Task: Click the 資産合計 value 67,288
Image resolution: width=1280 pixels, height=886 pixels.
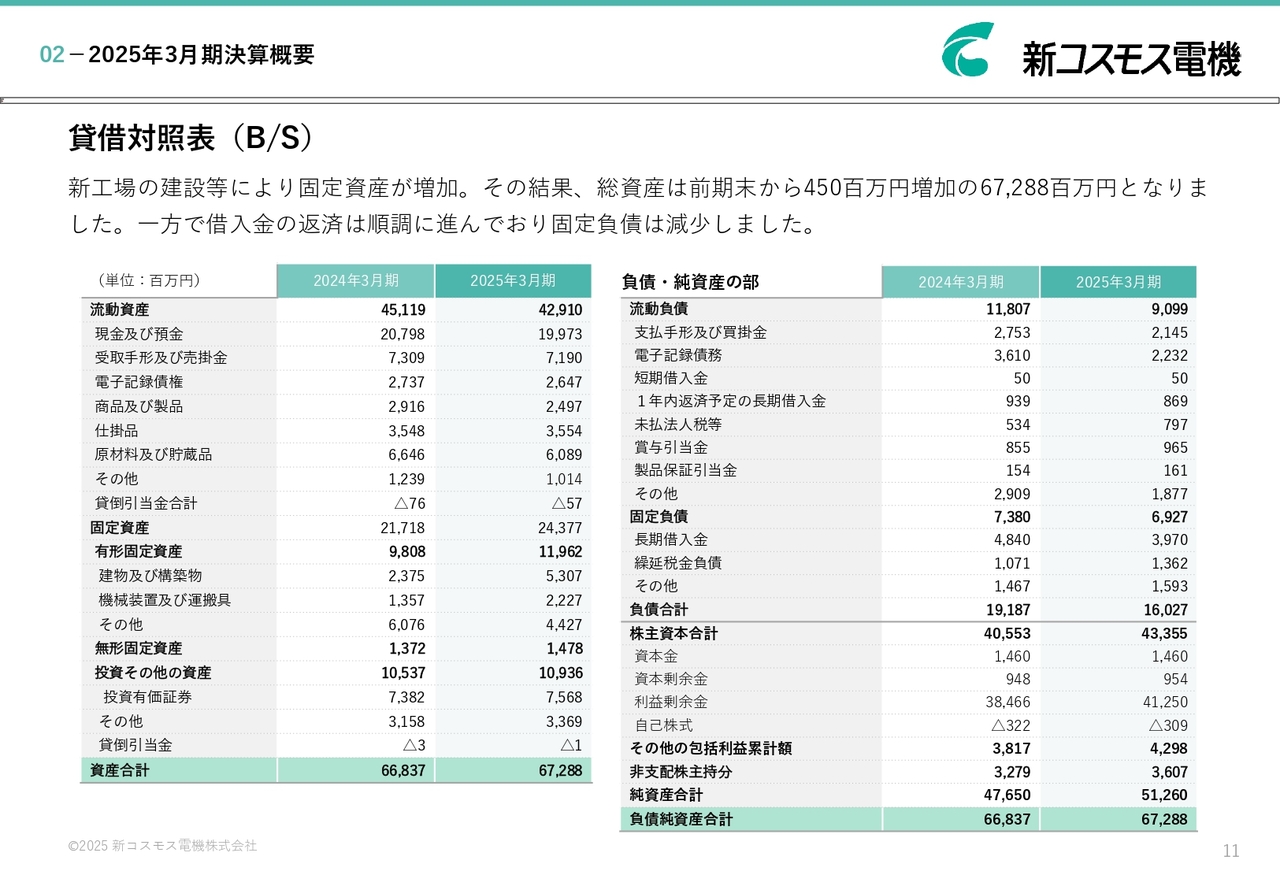Action: (x=559, y=771)
